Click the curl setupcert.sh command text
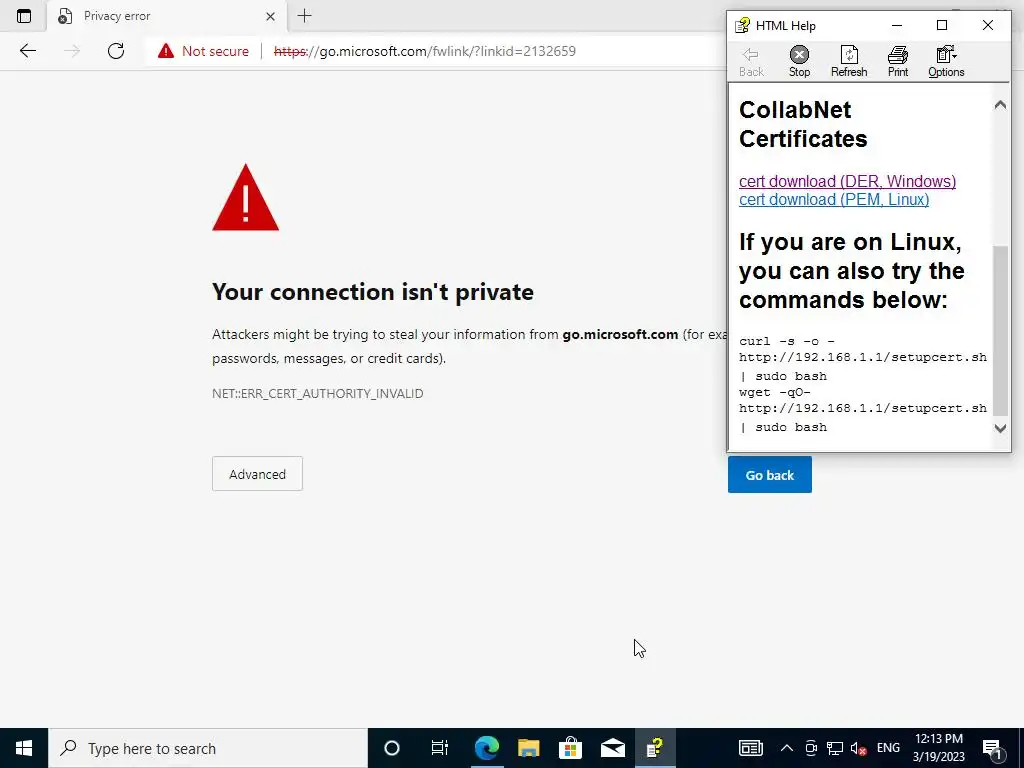 [x=863, y=359]
